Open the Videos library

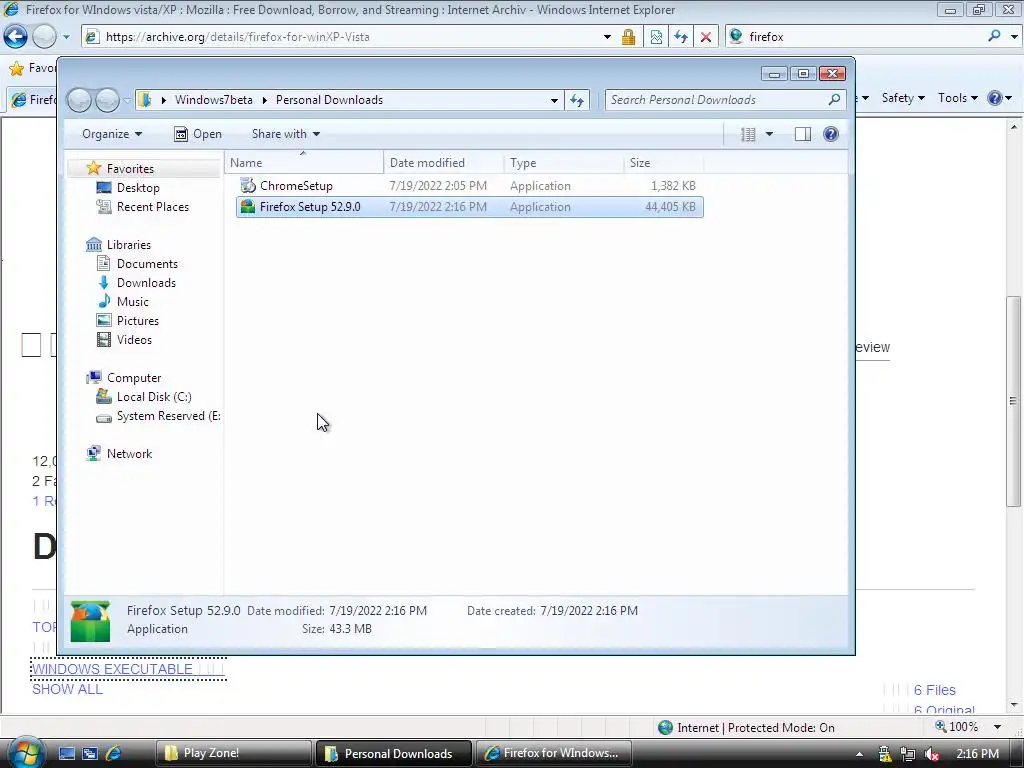(x=124, y=340)
